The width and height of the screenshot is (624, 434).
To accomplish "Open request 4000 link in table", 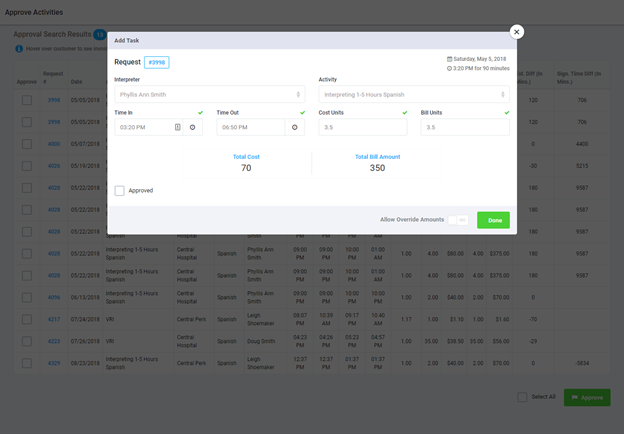I will click(54, 144).
